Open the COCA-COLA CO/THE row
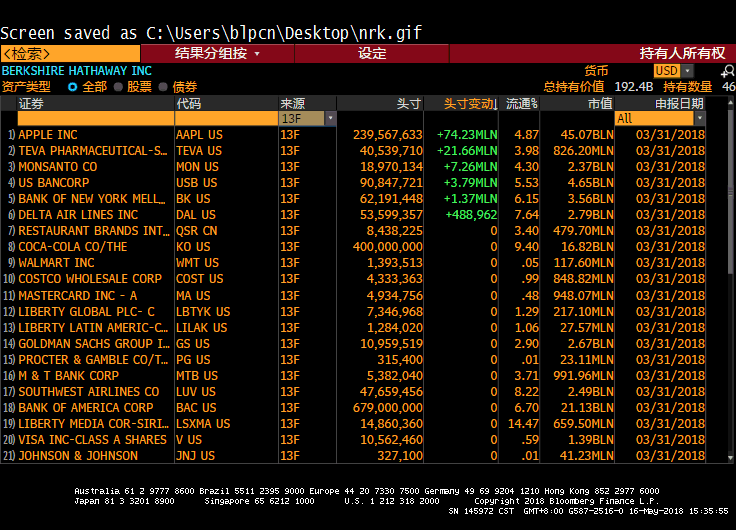The width and height of the screenshot is (736, 530). tap(353, 246)
